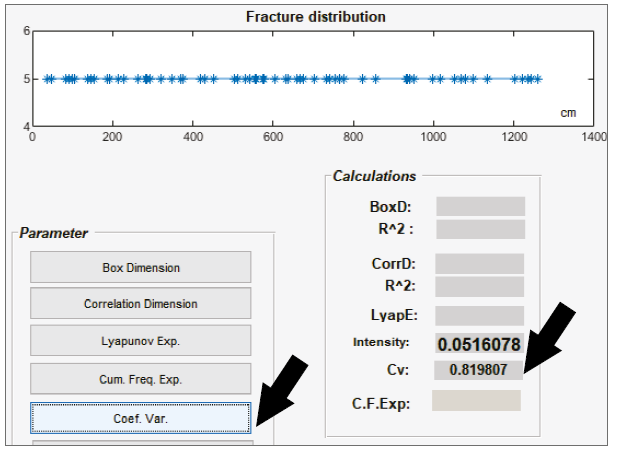Select the Cum. Freq. Exp. button
Image resolution: width=618 pixels, height=452 pixels.
tap(140, 379)
